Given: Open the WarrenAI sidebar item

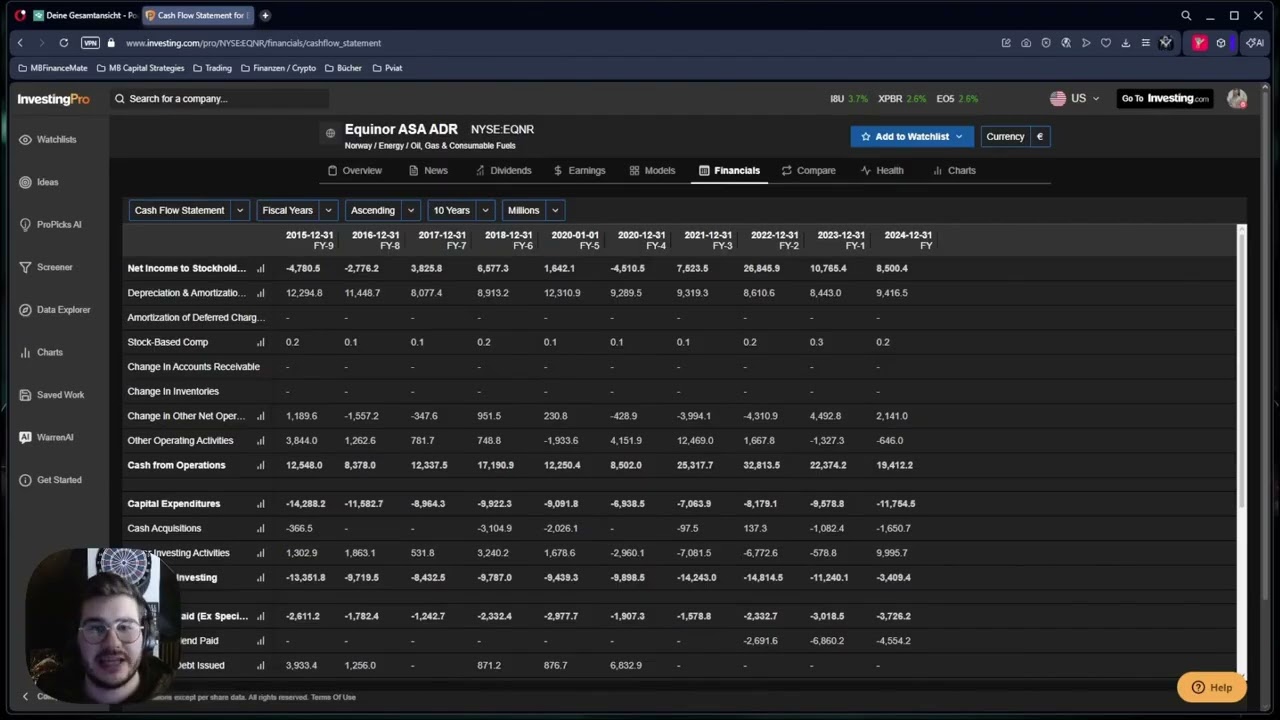Looking at the screenshot, I should tap(46, 437).
